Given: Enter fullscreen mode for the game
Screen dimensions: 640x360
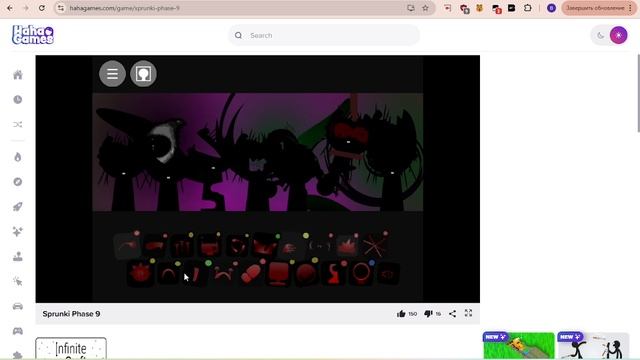Looking at the screenshot, I should [x=469, y=313].
